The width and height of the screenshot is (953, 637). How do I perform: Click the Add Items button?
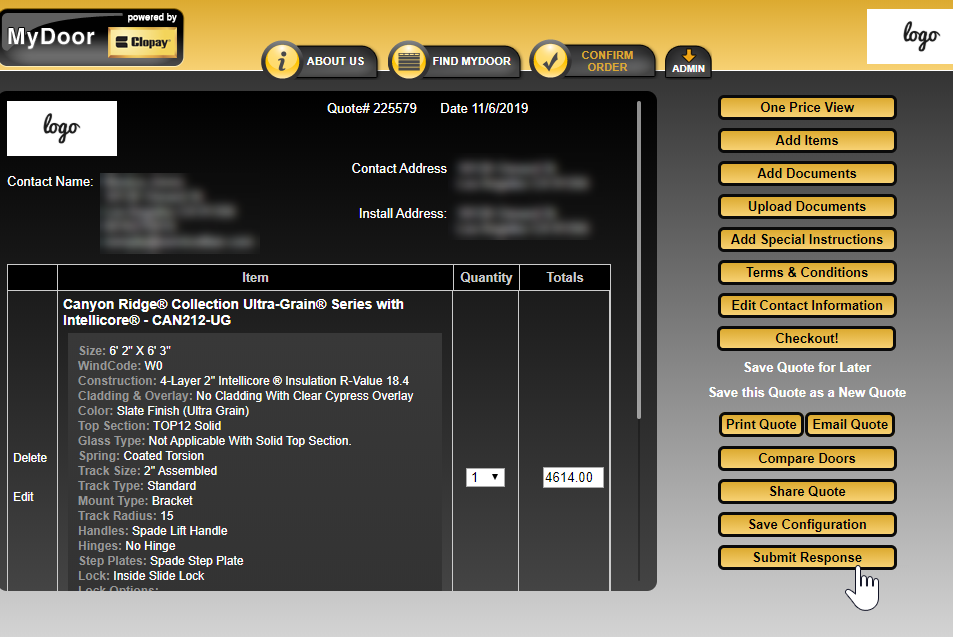coord(807,140)
